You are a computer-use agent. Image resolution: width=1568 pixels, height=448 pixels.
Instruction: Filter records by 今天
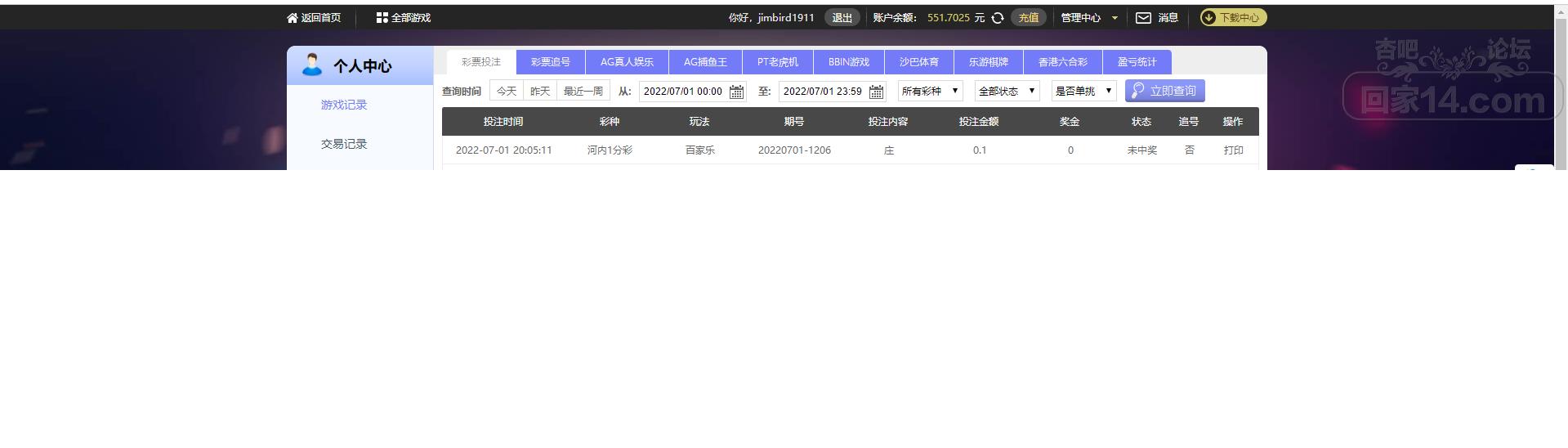[x=507, y=91]
